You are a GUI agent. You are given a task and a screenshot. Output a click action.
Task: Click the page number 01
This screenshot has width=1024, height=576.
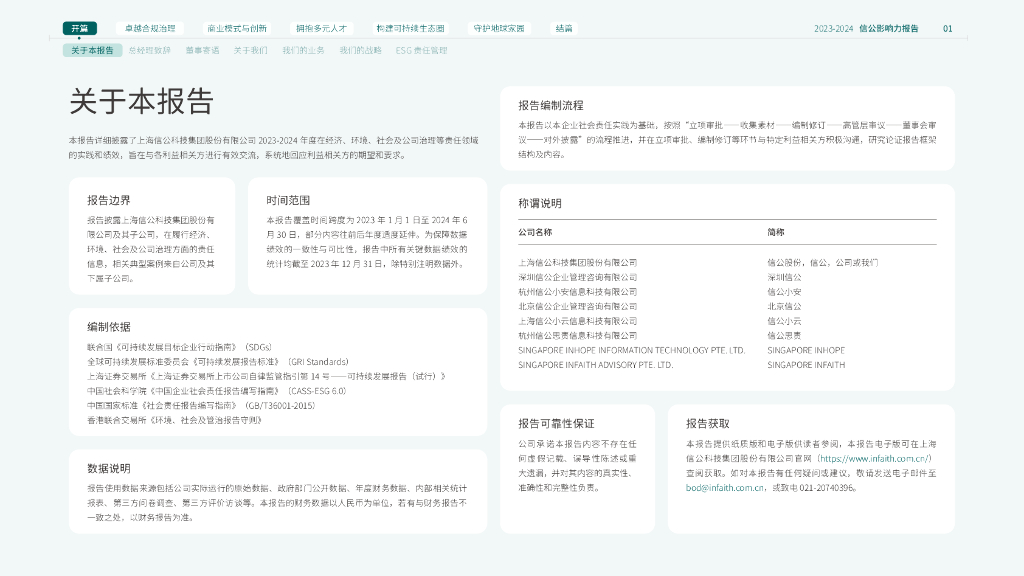click(x=948, y=29)
